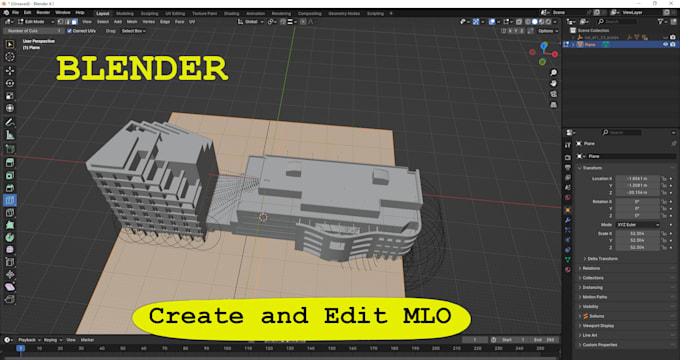Open the Edit Mode dropdown
Screen dimensions: 680x360
[x=36, y=22]
